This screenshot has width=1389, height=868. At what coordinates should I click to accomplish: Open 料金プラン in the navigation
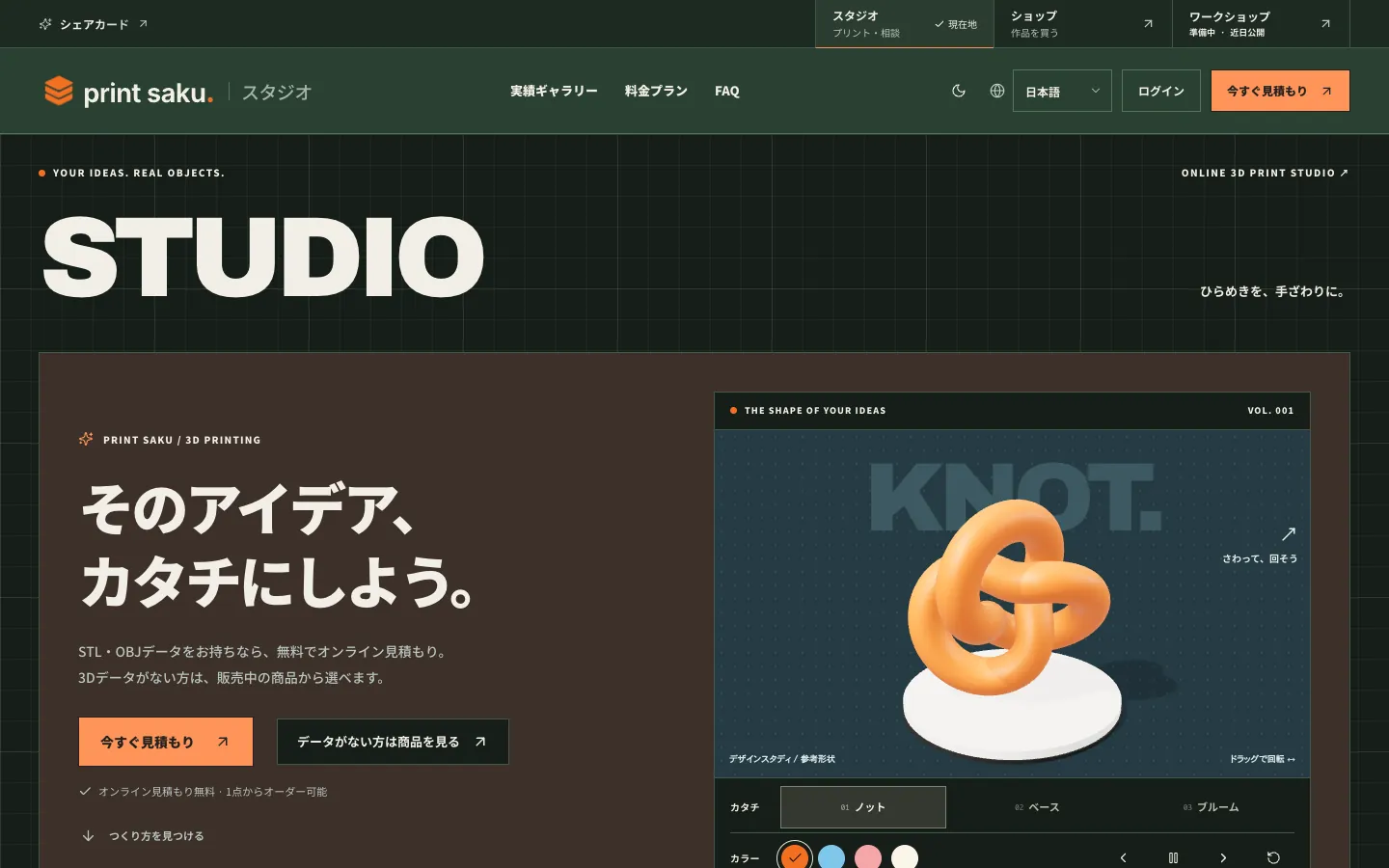click(x=656, y=91)
